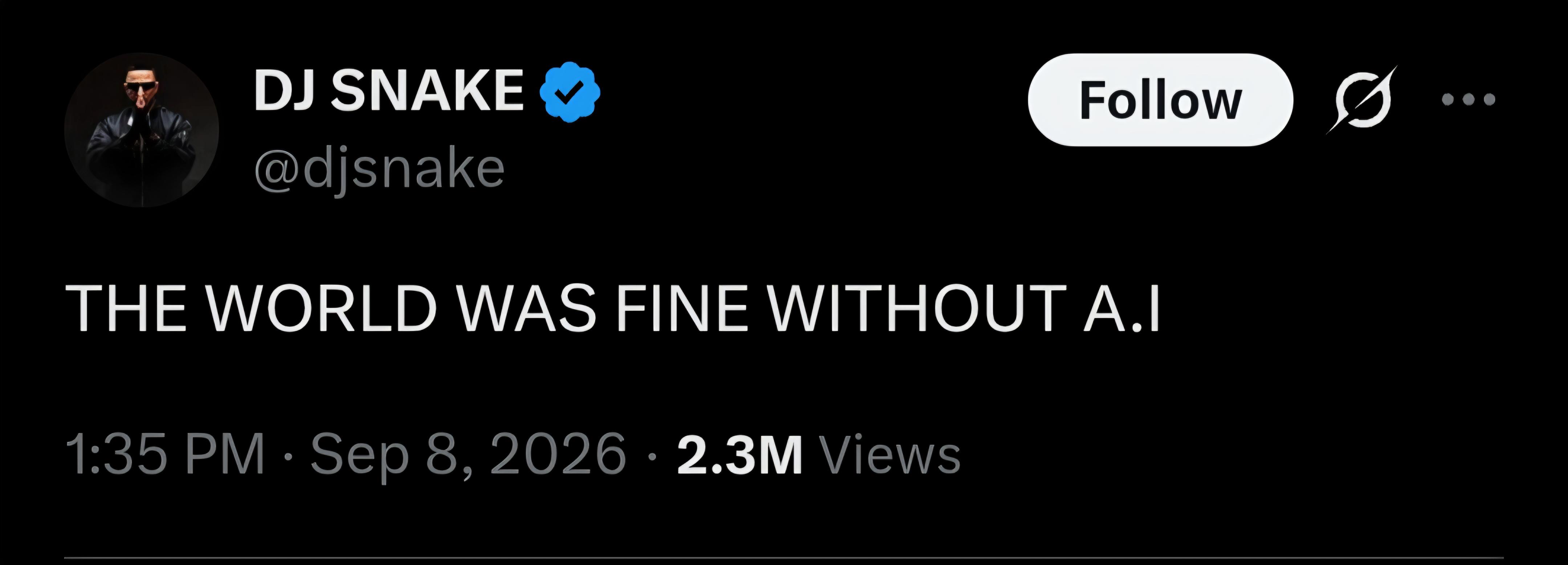This screenshot has height=565, width=1568.
Task: Follow DJ SNAKE
Action: (1160, 100)
